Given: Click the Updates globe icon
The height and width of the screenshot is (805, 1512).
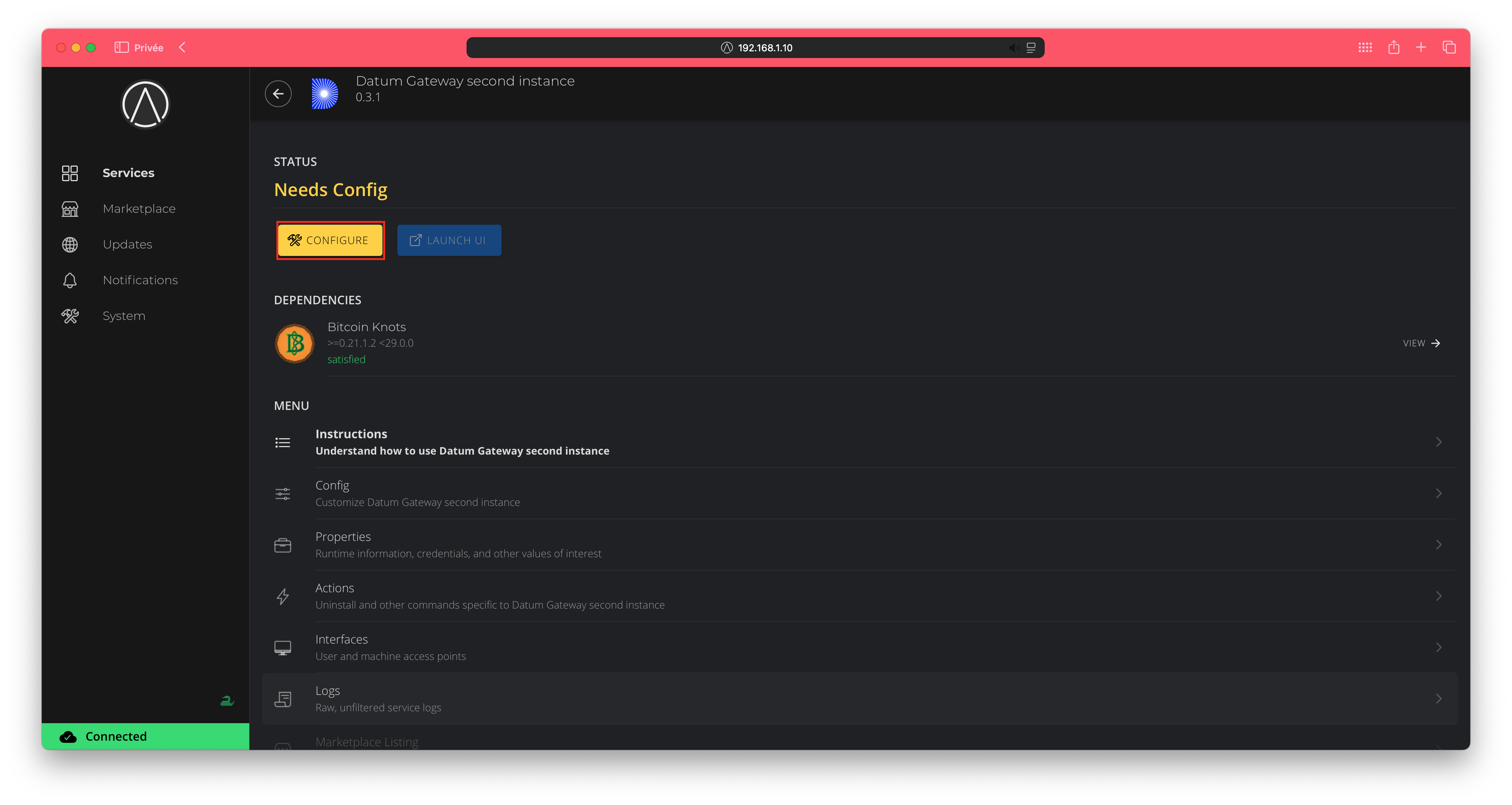Looking at the screenshot, I should [x=69, y=245].
